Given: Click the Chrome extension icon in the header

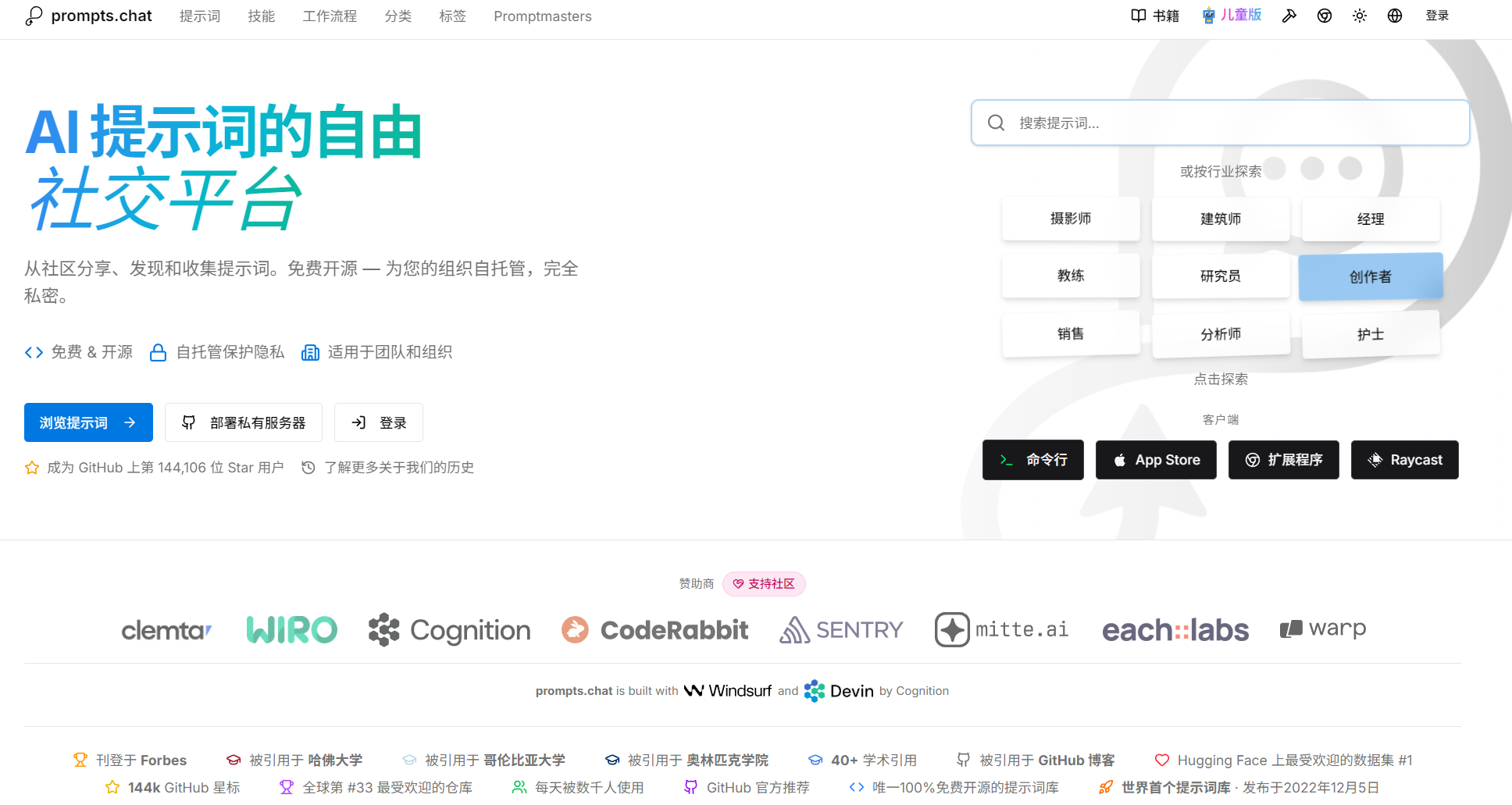Looking at the screenshot, I should 1325,16.
